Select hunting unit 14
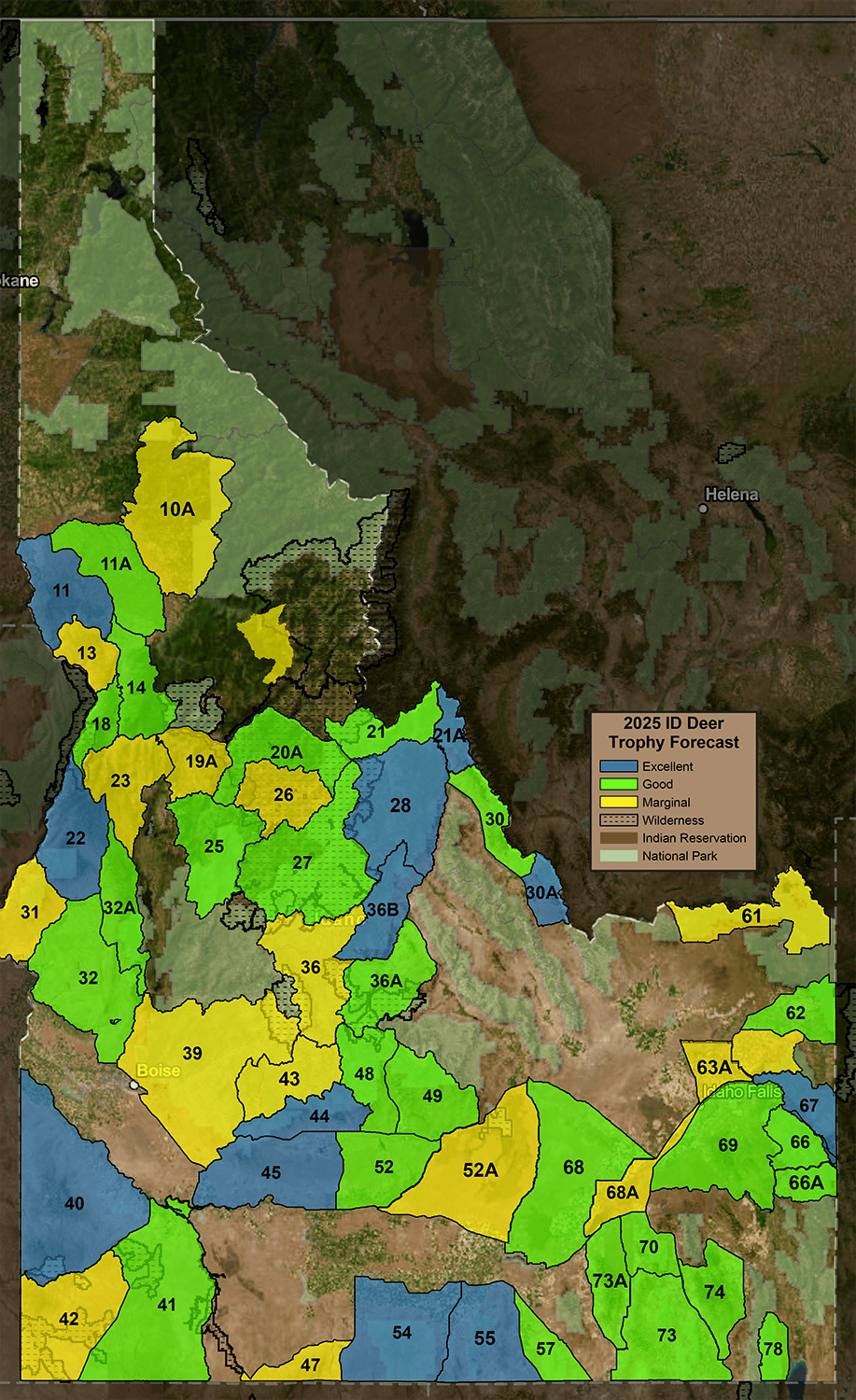856x1400 pixels. (137, 688)
